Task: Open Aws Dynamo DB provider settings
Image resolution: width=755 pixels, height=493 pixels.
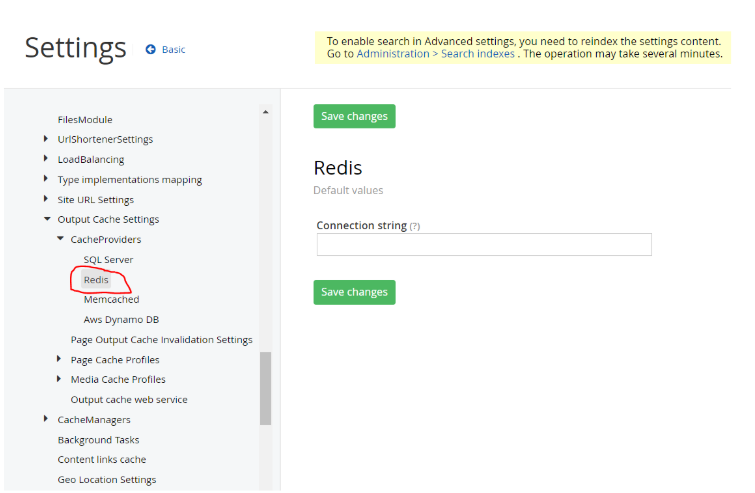Action: coord(121,320)
